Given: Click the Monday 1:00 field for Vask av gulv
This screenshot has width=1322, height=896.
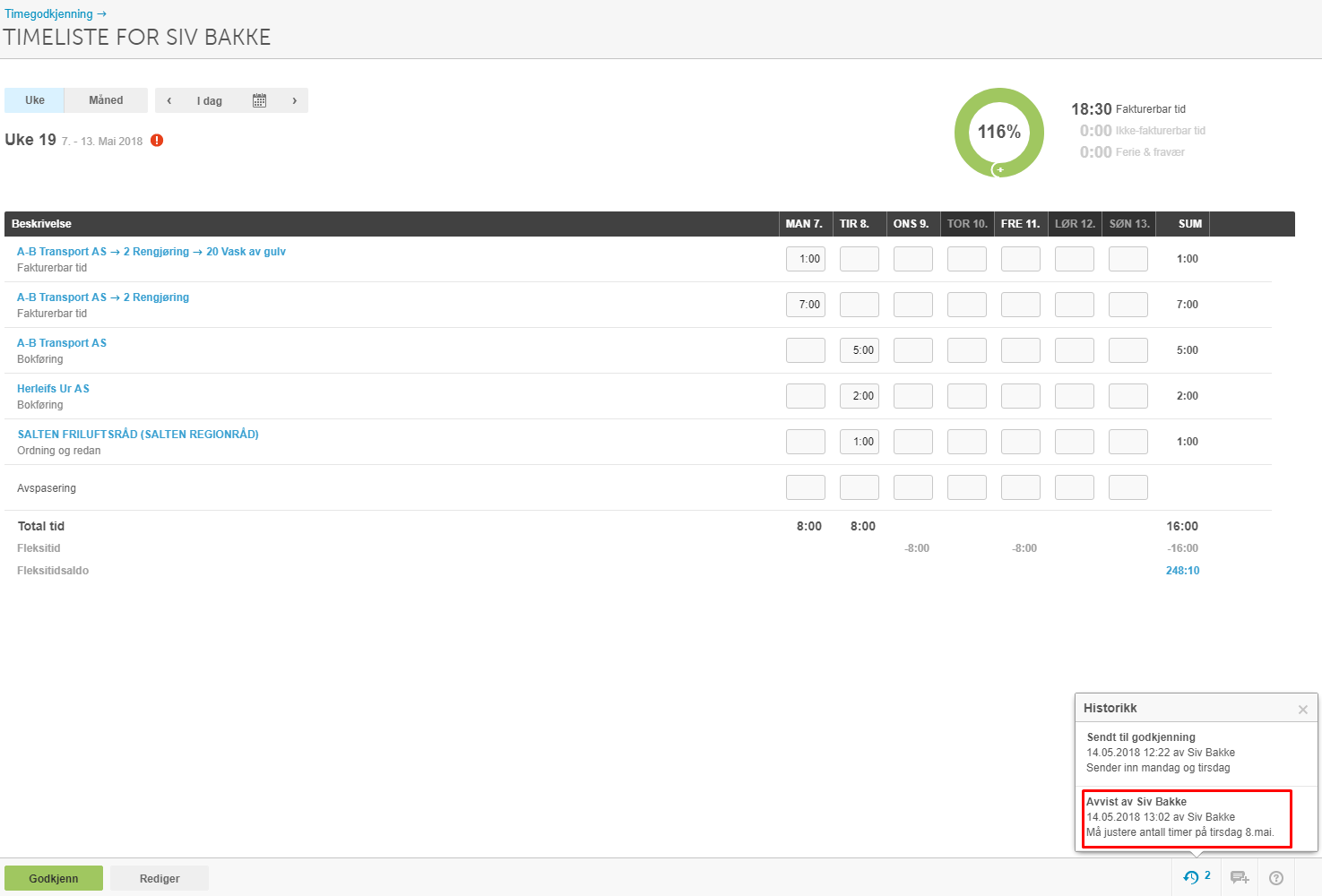Looking at the screenshot, I should pyautogui.click(x=806, y=259).
